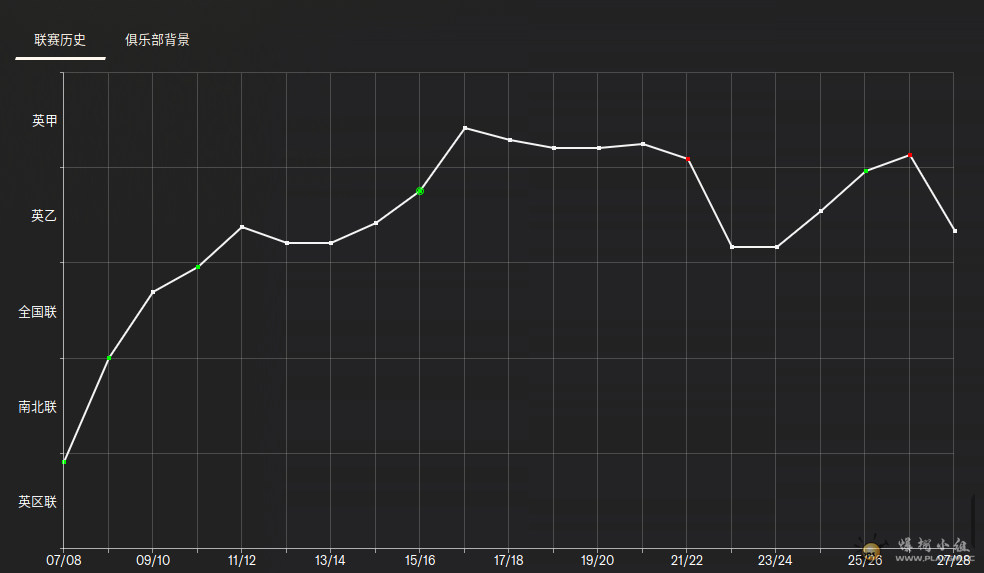
Task: Click the 23/24 season data point
Action: click(x=777, y=247)
